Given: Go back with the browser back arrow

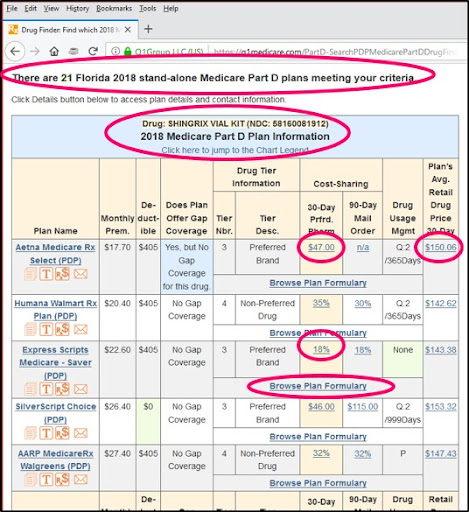Looking at the screenshot, I should coord(15,51).
